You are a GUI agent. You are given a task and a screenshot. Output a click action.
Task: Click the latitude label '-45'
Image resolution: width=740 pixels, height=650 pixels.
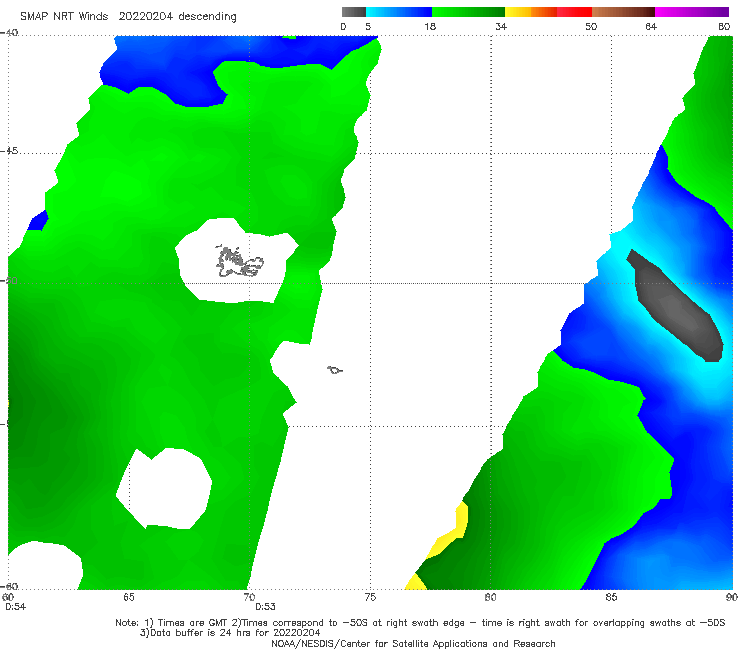coord(9,151)
